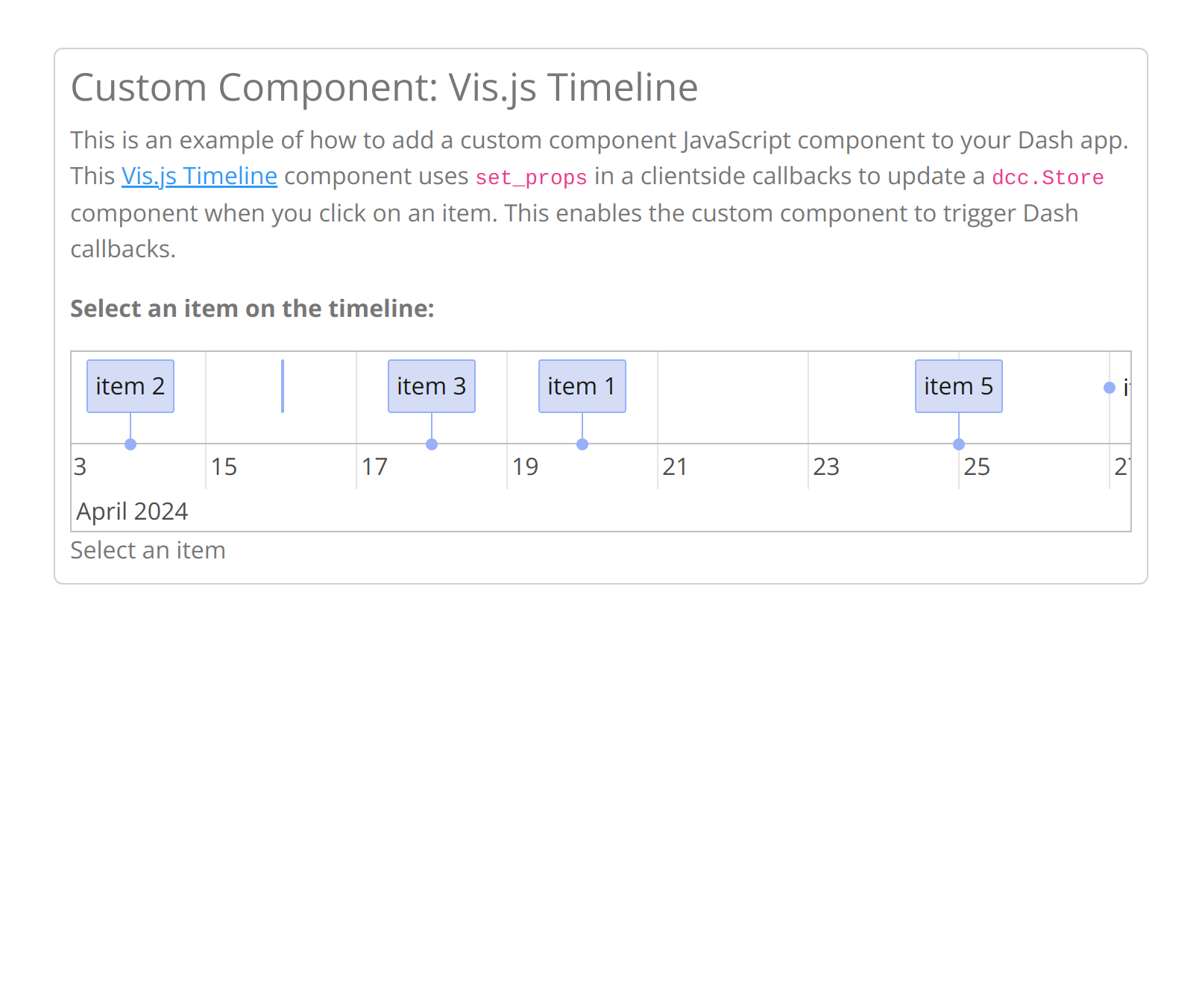Click the 15 date label on axis
The height and width of the screenshot is (1008, 1202).
(x=224, y=467)
